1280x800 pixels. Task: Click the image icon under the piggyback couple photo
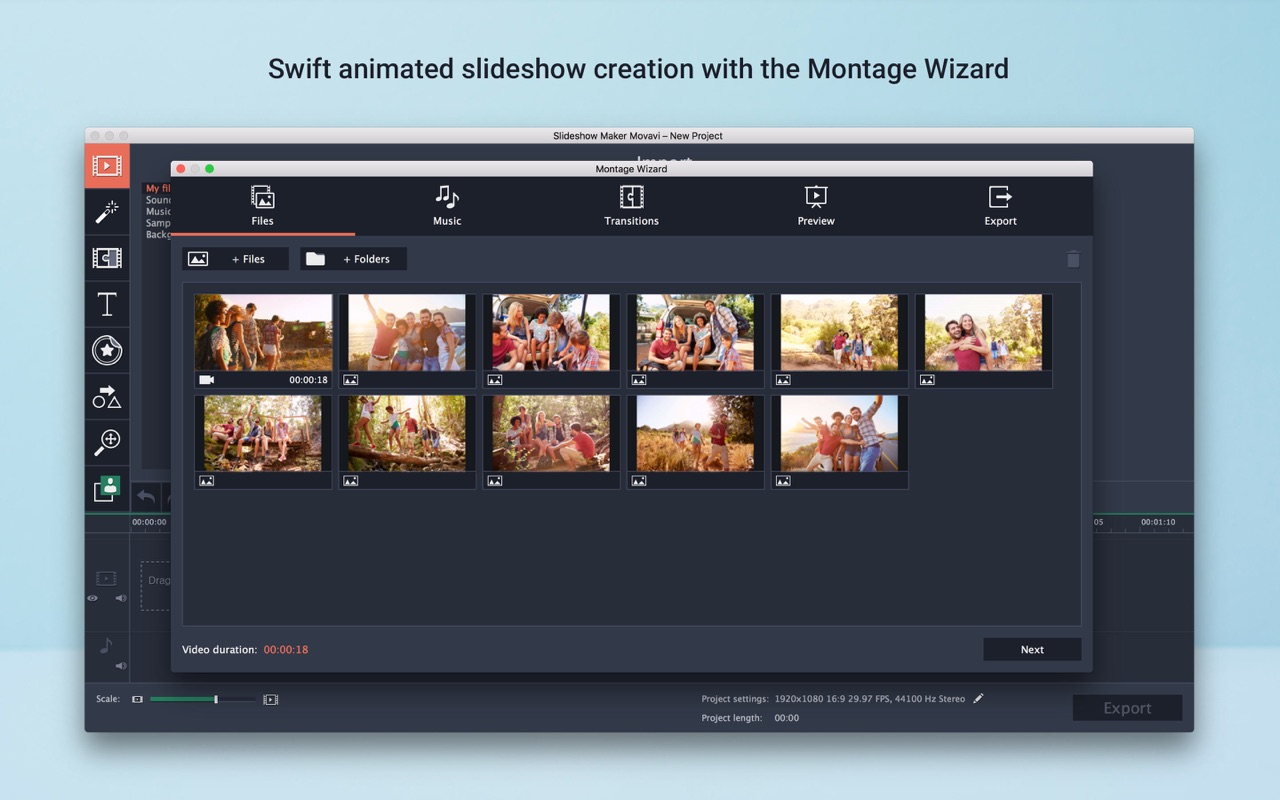click(x=927, y=380)
